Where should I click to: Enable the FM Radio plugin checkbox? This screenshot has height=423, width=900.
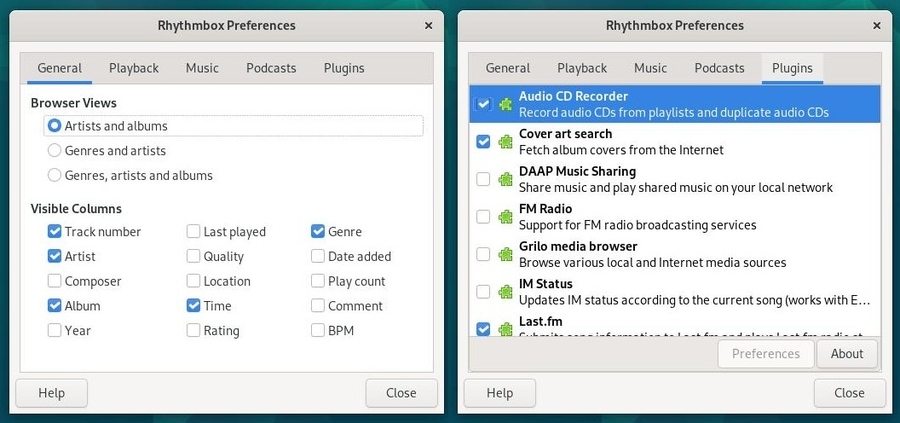tap(483, 216)
